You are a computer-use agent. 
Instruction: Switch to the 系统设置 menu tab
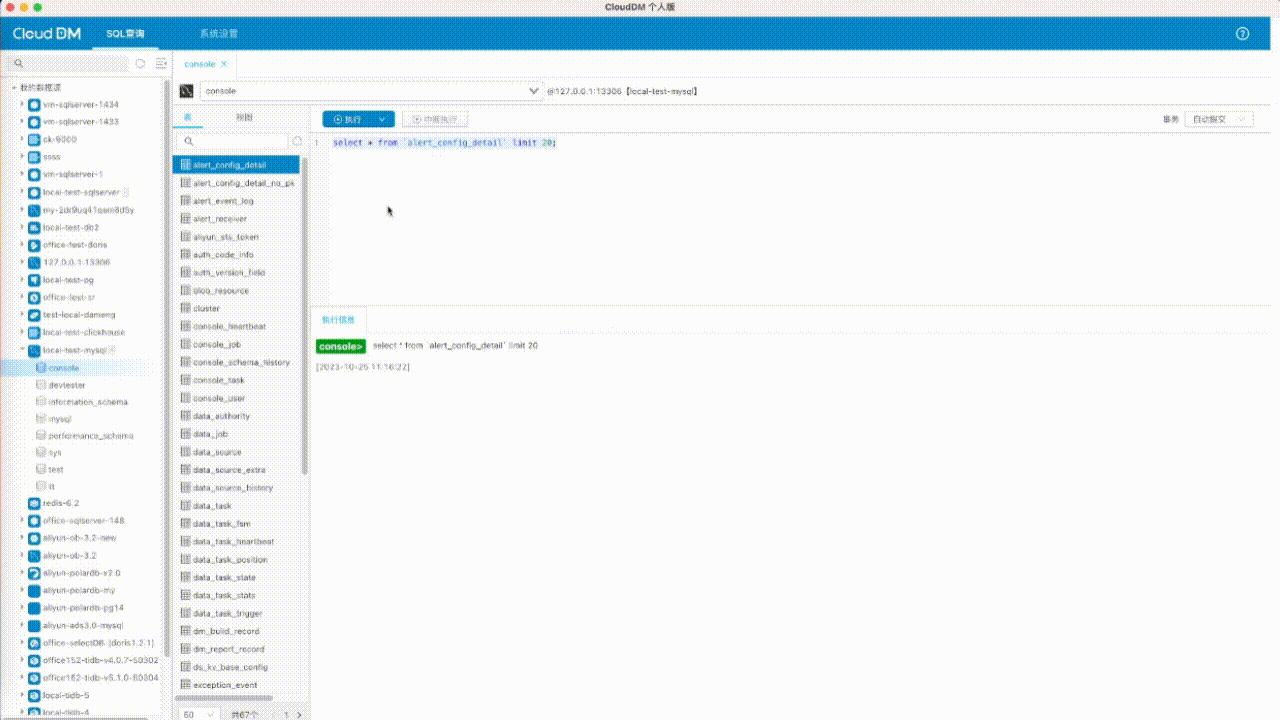(x=218, y=33)
